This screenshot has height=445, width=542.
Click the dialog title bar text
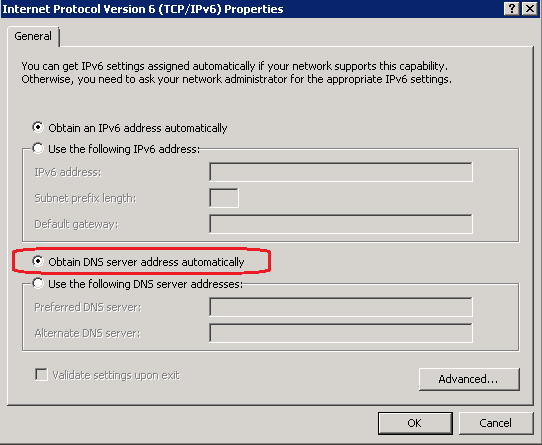coord(143,9)
